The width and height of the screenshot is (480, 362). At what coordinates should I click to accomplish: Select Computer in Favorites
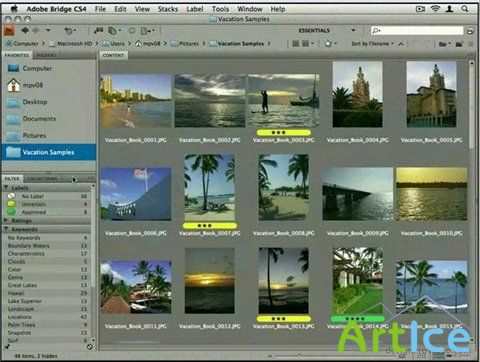(x=49, y=68)
